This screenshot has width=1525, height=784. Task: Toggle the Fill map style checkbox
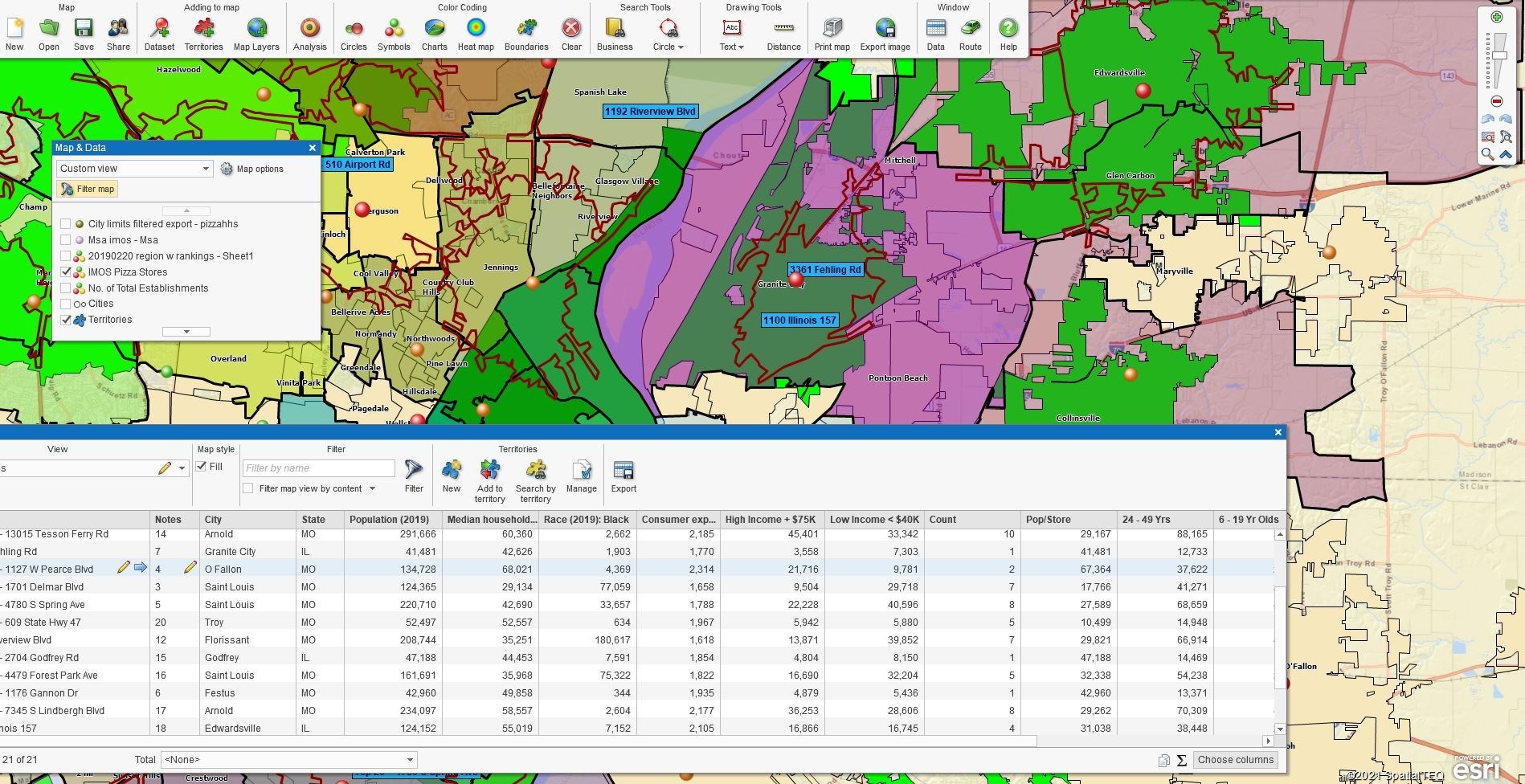[202, 467]
